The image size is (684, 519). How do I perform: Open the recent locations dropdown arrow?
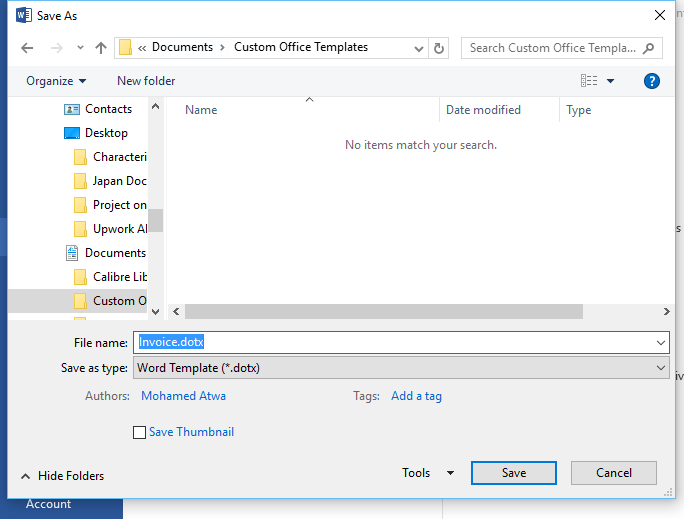tap(80, 48)
